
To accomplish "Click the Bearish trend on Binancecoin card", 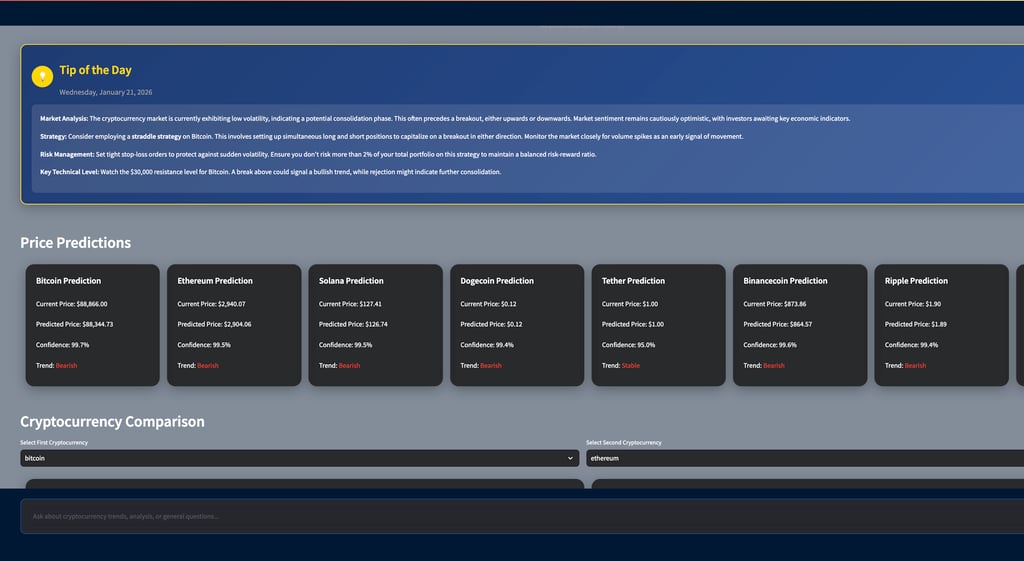I will point(774,366).
